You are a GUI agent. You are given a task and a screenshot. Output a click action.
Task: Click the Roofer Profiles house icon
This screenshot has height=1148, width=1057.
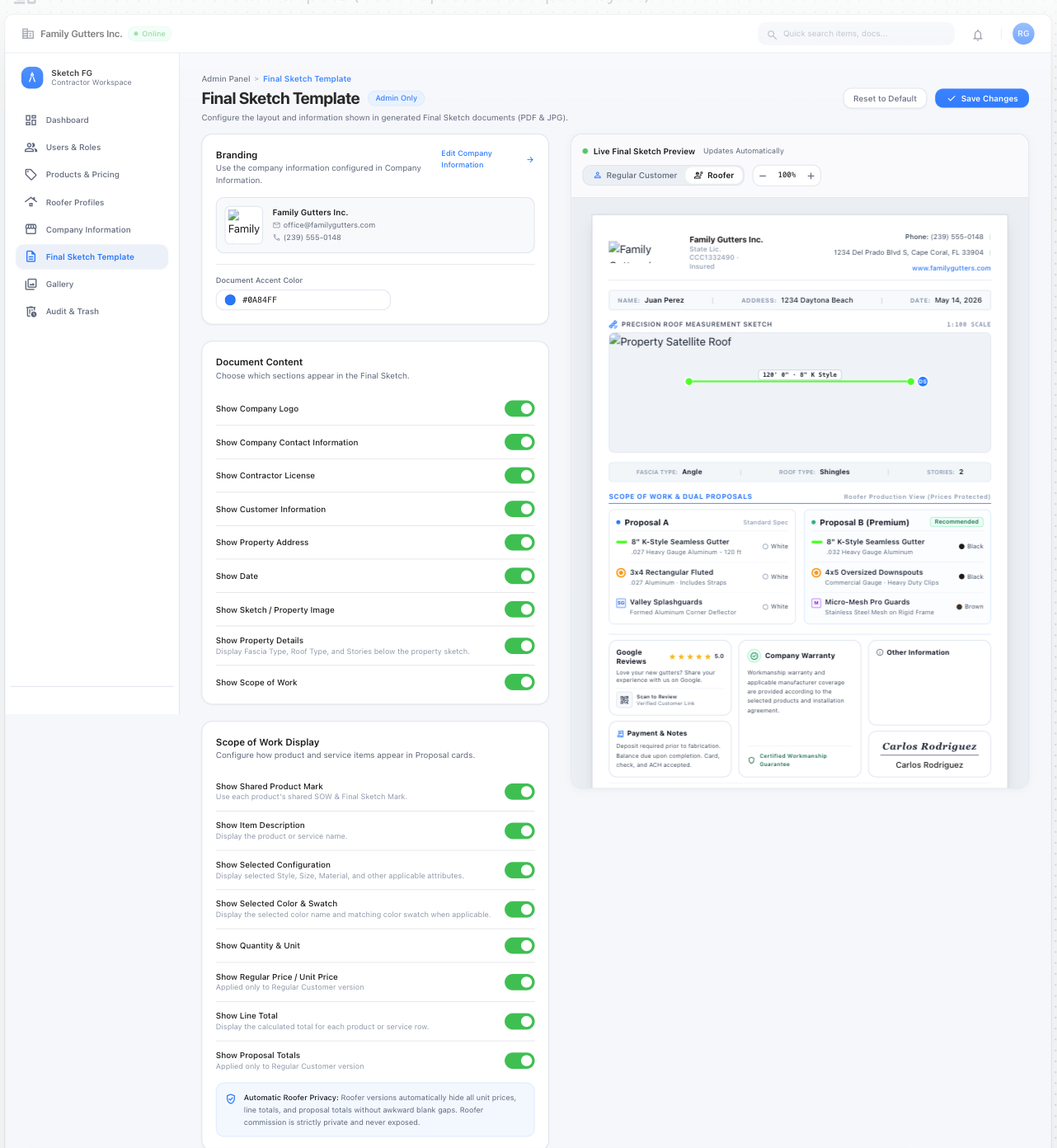31,202
